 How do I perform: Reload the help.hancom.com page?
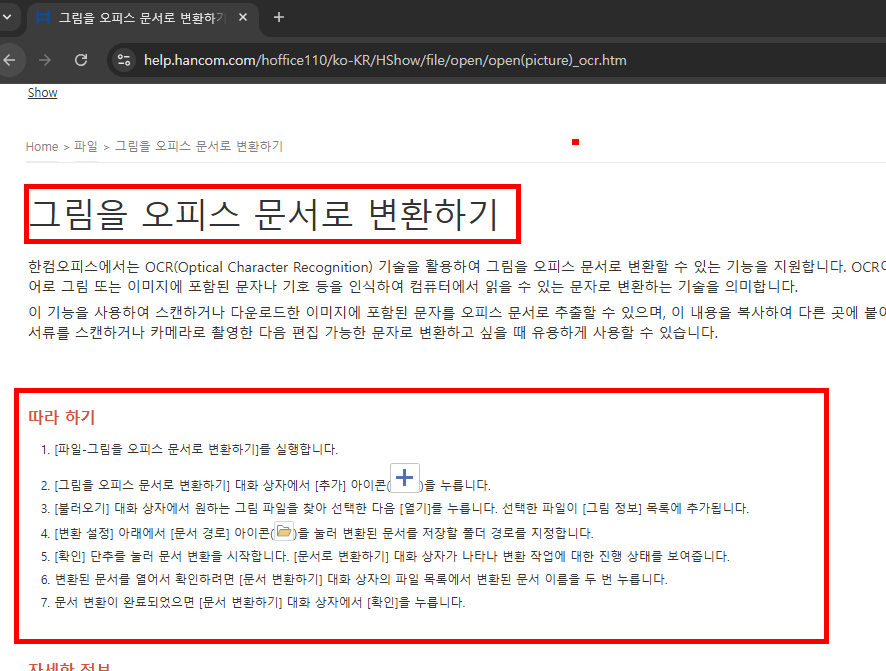82,60
